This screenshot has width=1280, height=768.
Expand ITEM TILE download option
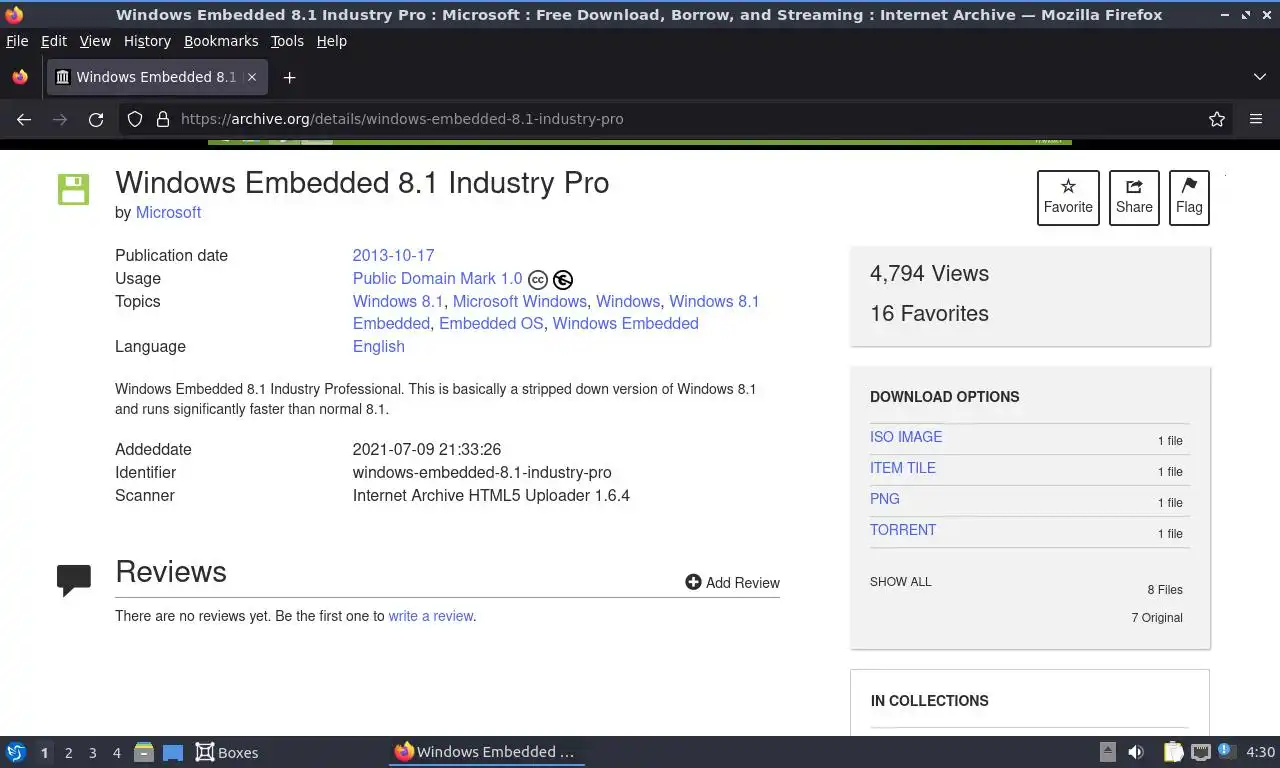tap(903, 468)
